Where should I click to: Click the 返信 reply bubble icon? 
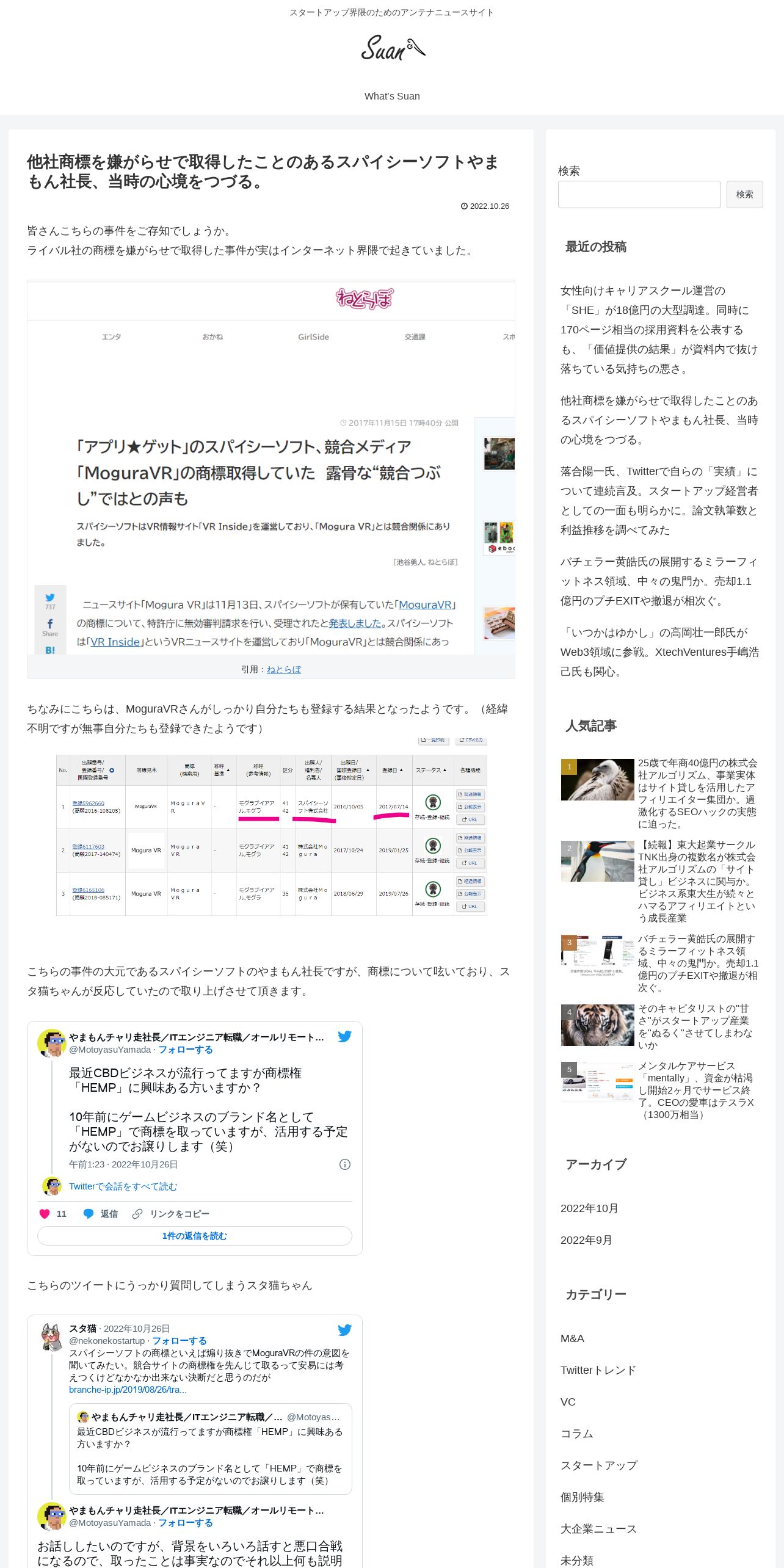coord(89,1214)
